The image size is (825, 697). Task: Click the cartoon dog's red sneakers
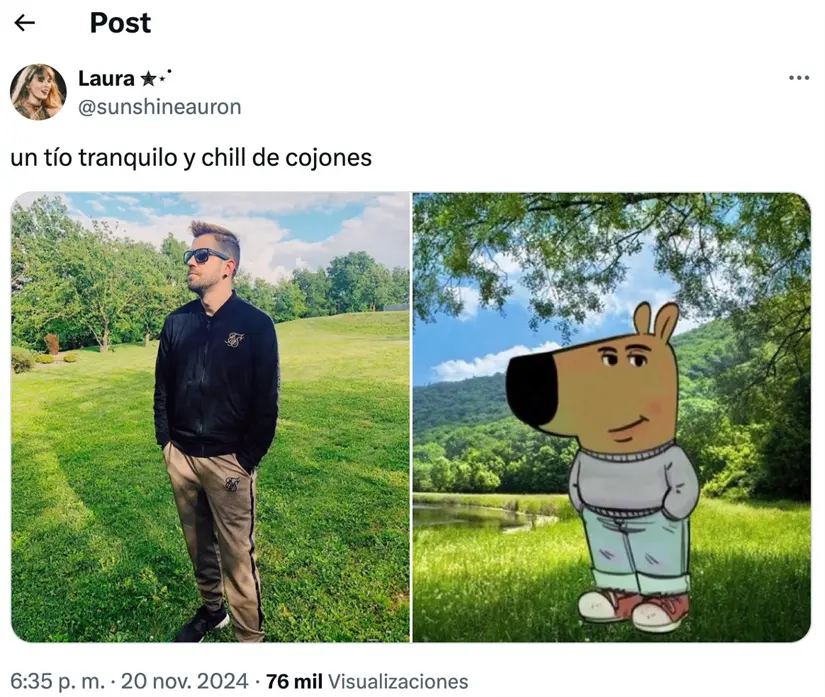(x=634, y=610)
